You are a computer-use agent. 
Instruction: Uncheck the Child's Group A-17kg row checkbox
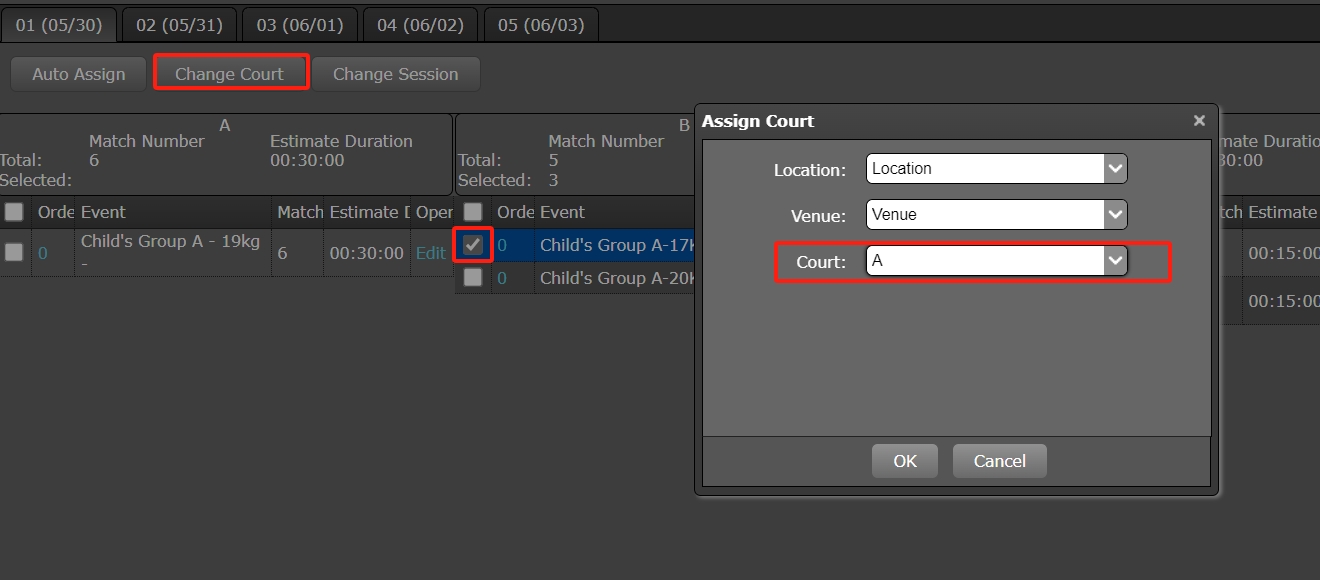pos(473,245)
